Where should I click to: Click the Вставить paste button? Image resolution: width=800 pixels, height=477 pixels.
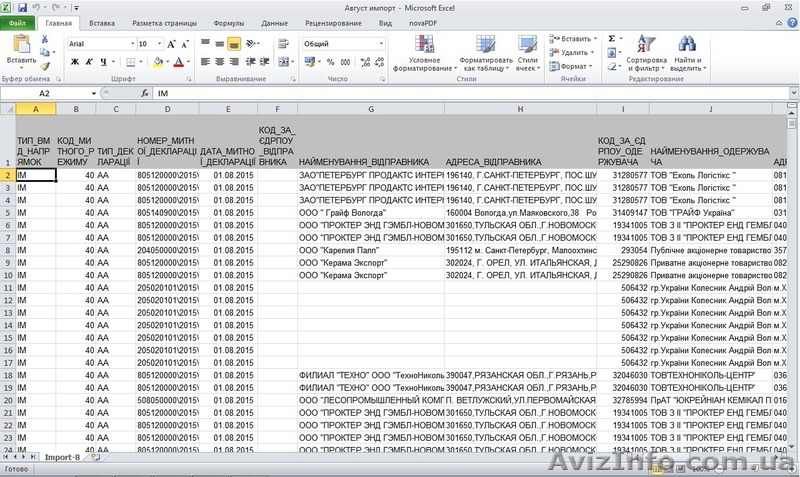click(20, 50)
